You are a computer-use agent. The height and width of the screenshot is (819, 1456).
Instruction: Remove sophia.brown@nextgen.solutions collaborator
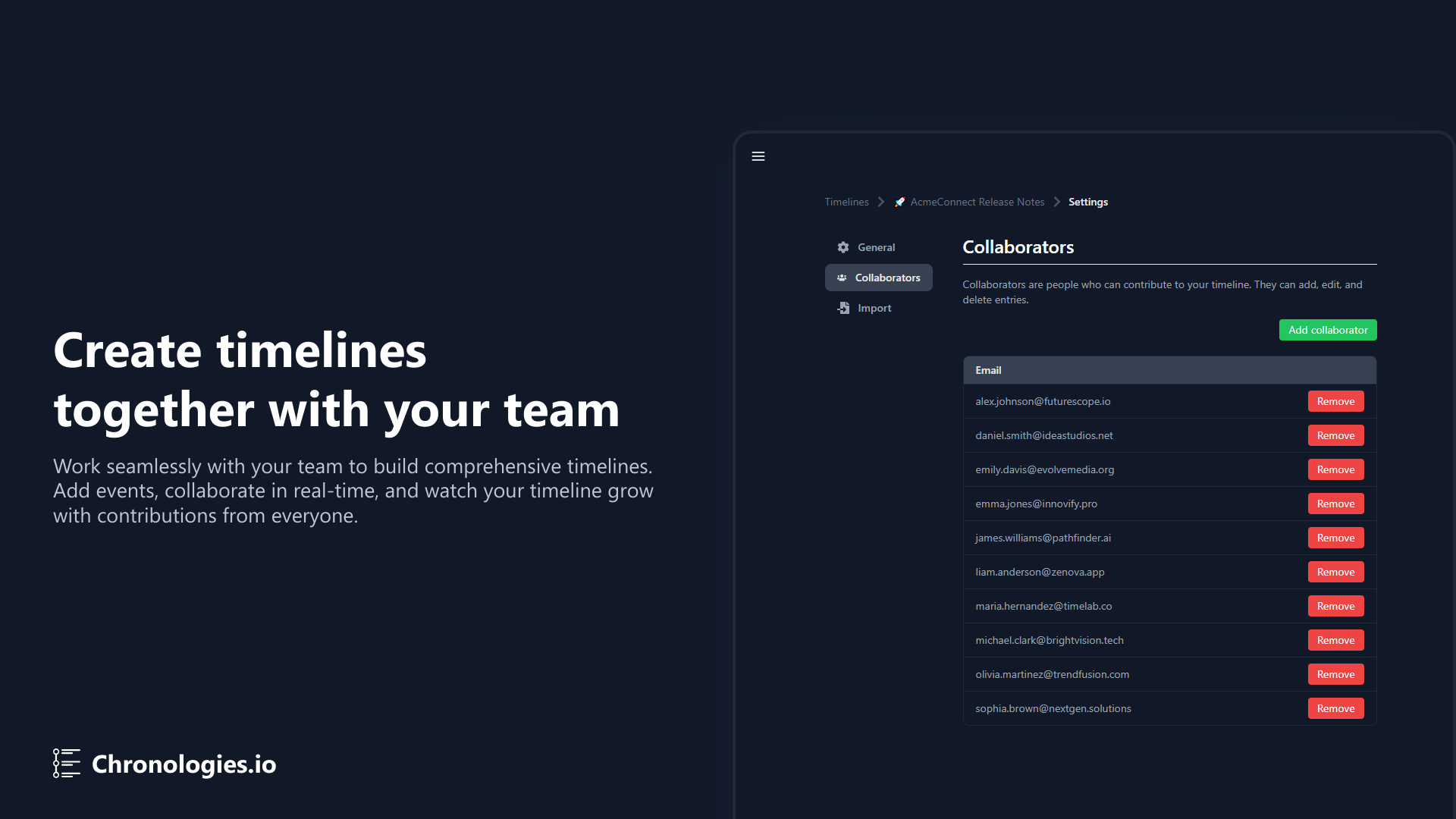pyautogui.click(x=1335, y=708)
